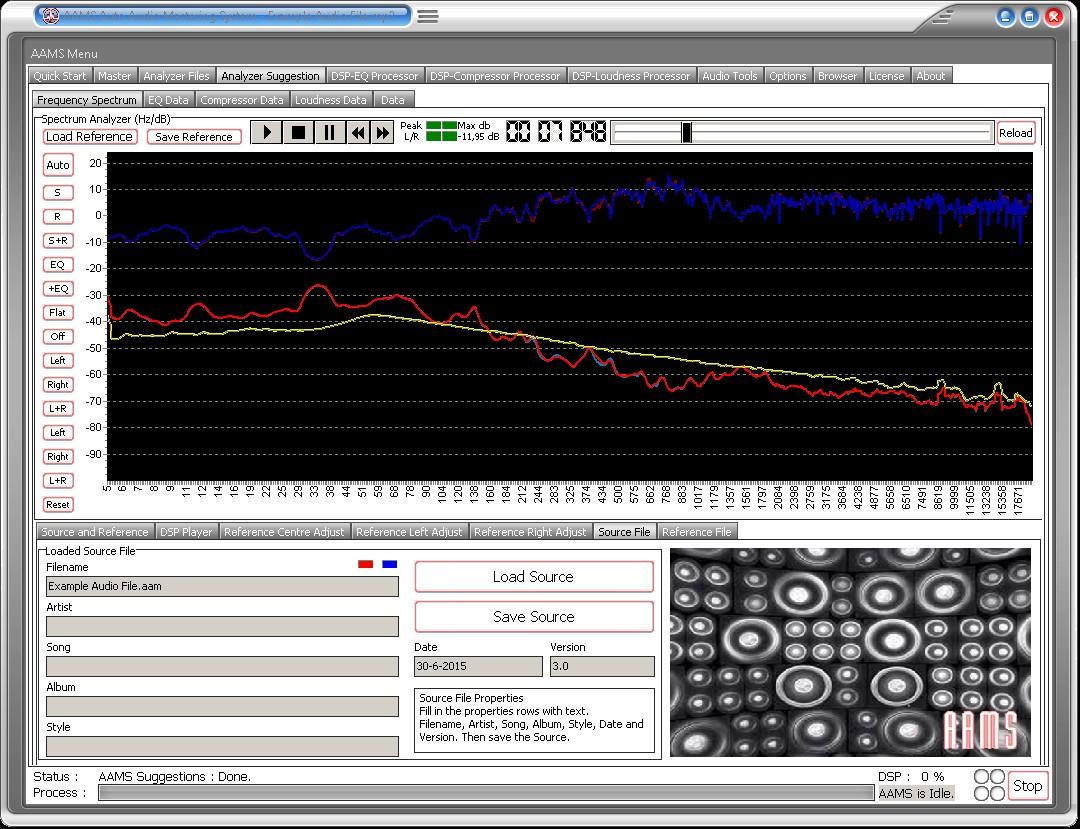Click the empty Artist input field
This screenshot has width=1080, height=829.
pyautogui.click(x=222, y=626)
